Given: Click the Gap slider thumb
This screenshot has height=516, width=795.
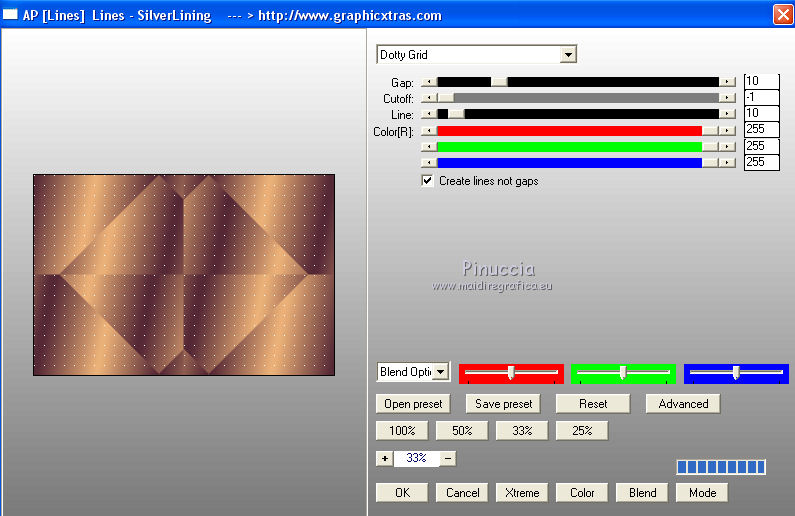Looking at the screenshot, I should click(x=499, y=82).
